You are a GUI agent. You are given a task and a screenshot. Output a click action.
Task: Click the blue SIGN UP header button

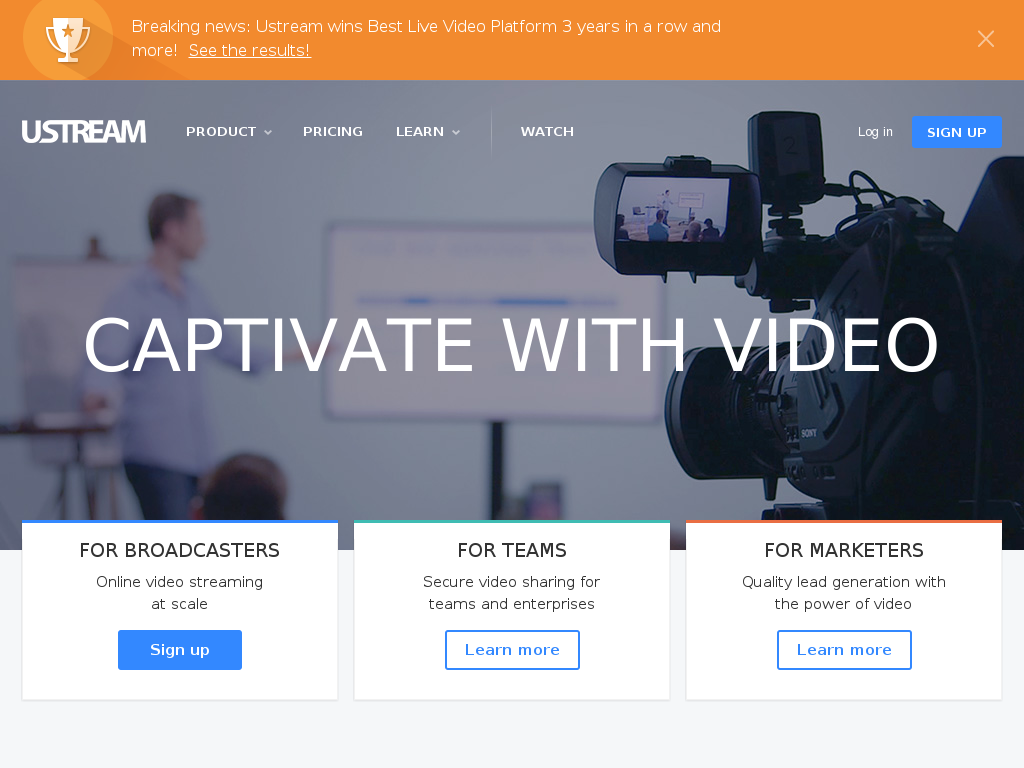click(x=956, y=132)
